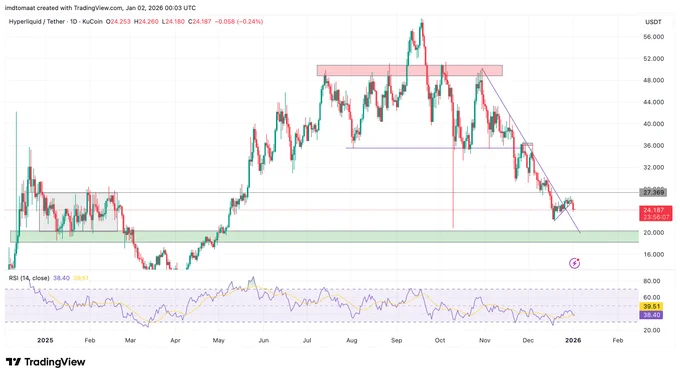The image size is (680, 377).
Task: Click the 20.000 price axis value
Action: pos(654,233)
